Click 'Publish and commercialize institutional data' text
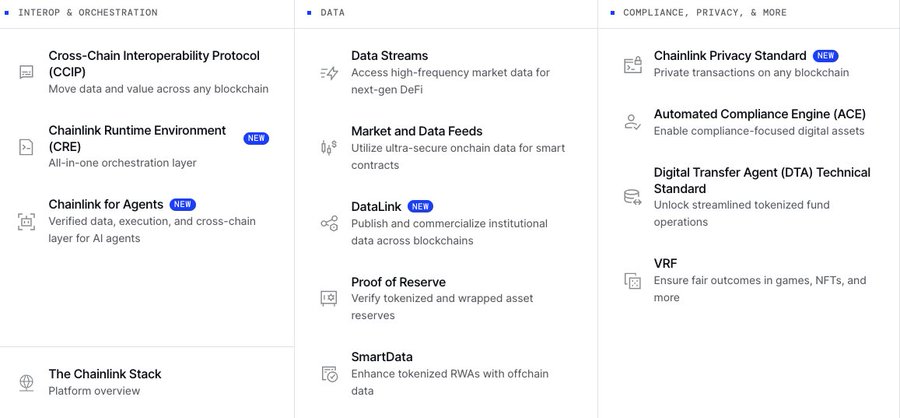The image size is (900, 418). point(449,232)
